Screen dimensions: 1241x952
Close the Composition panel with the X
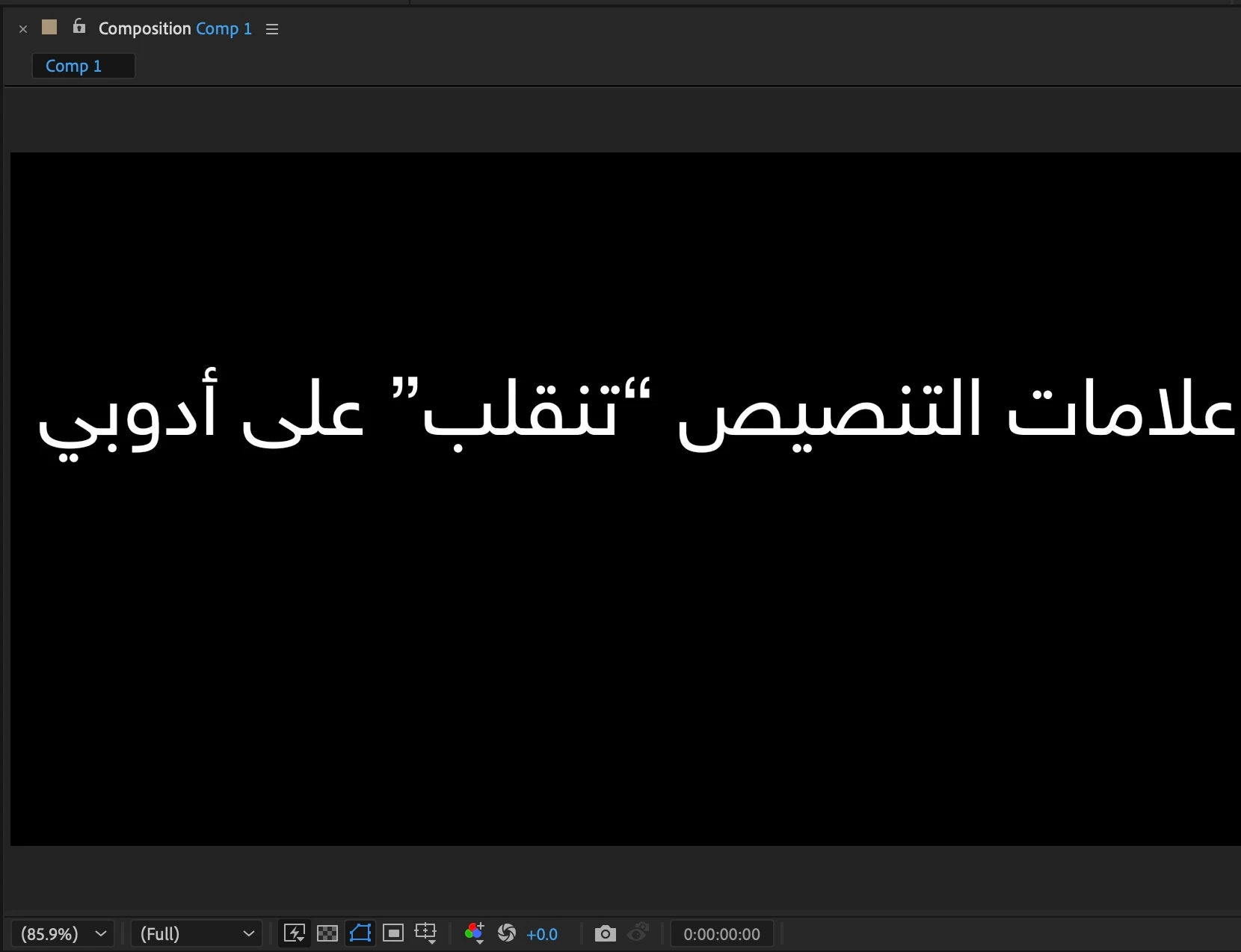pyautogui.click(x=23, y=29)
